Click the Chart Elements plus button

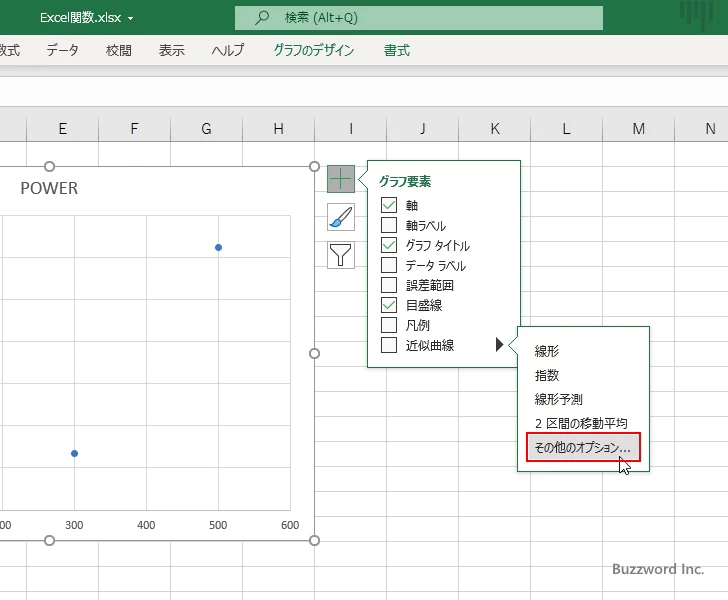pos(341,179)
